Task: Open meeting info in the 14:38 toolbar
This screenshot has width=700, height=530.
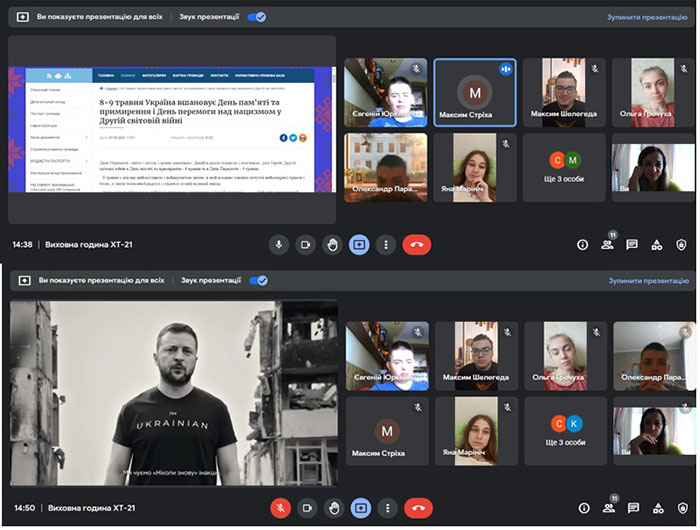Action: tap(583, 244)
